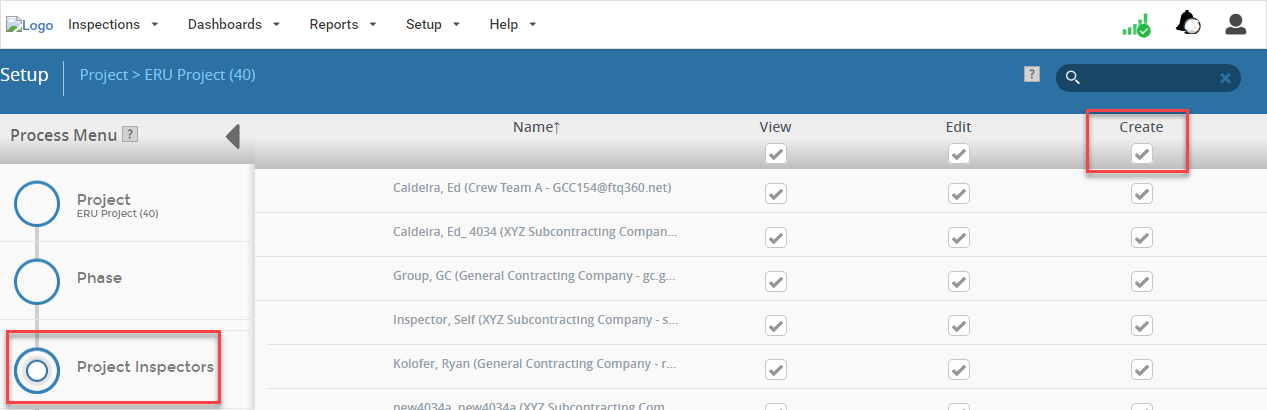1267x410 pixels.
Task: Toggle Create for Group, GC
Action: (1142, 282)
